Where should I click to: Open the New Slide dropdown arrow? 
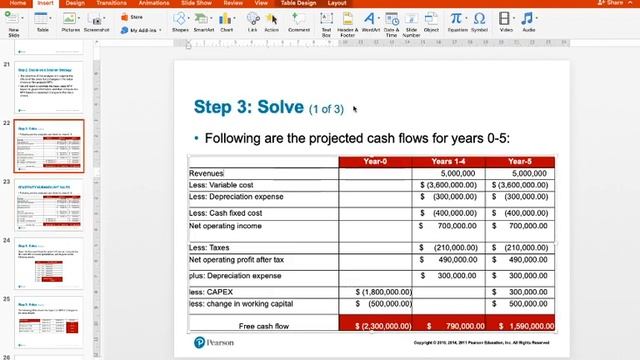click(22, 18)
